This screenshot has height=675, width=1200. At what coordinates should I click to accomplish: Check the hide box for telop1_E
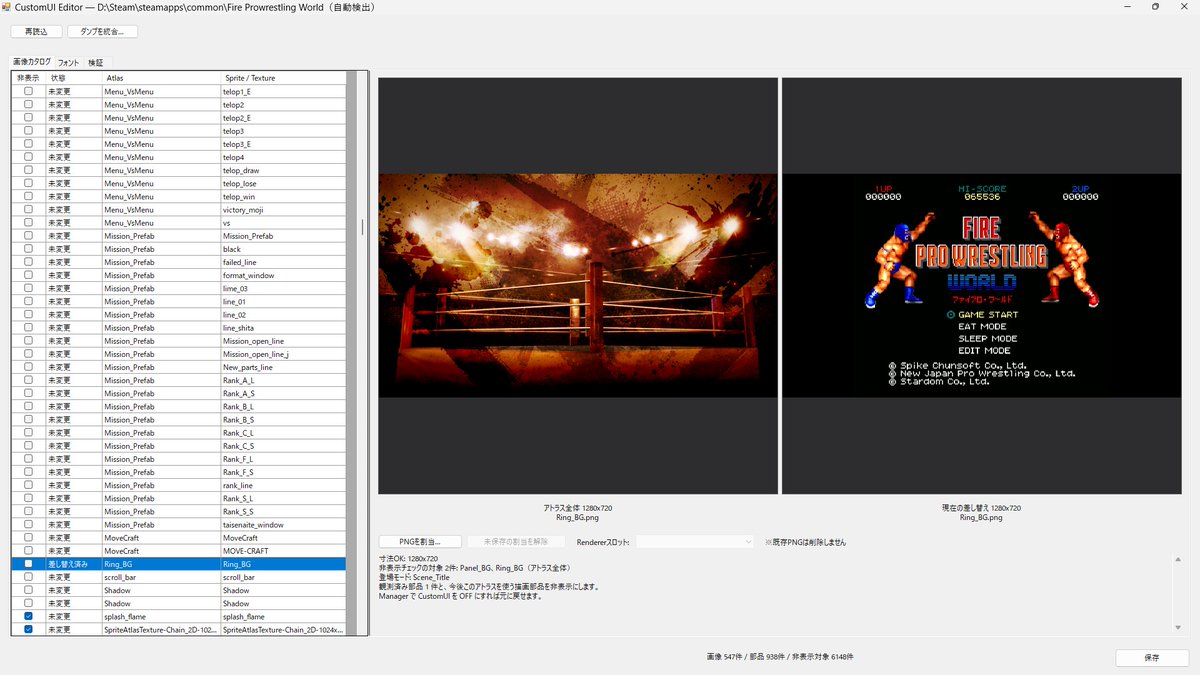28,91
